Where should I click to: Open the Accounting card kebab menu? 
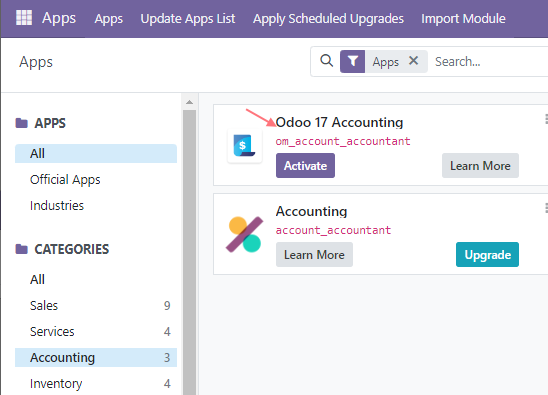click(x=546, y=208)
